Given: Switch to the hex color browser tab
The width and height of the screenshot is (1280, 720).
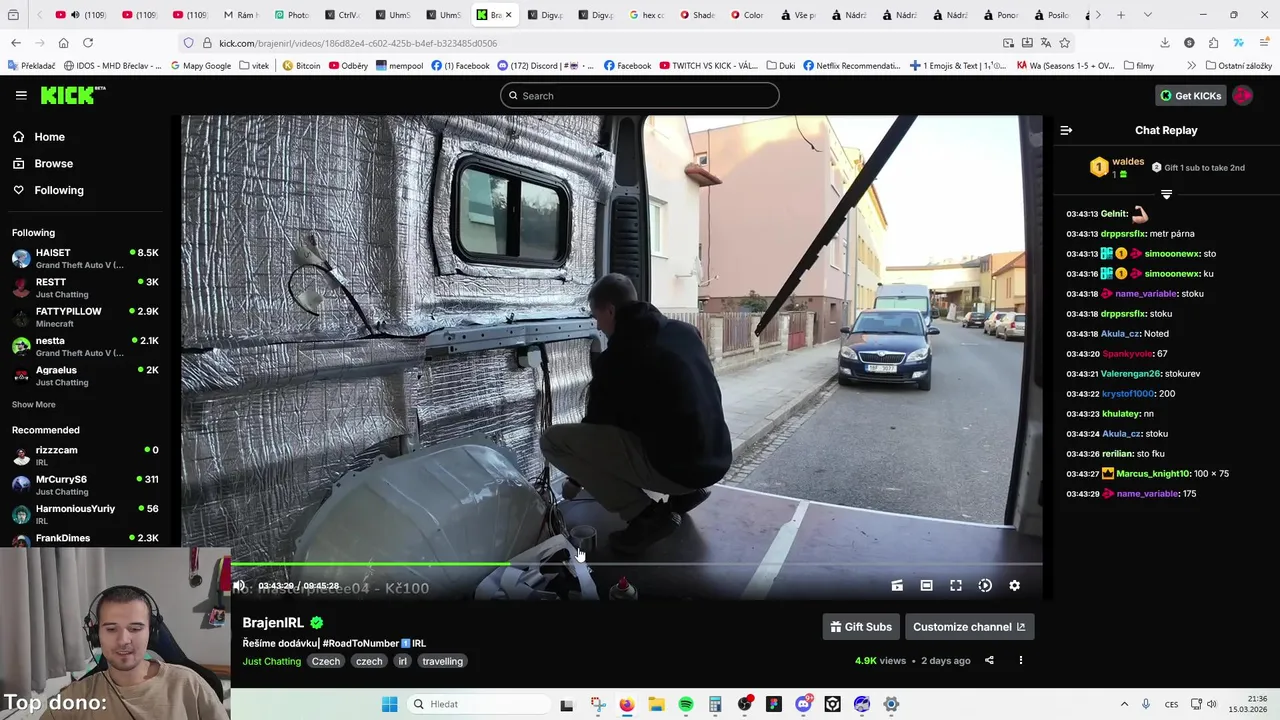Looking at the screenshot, I should tap(646, 15).
